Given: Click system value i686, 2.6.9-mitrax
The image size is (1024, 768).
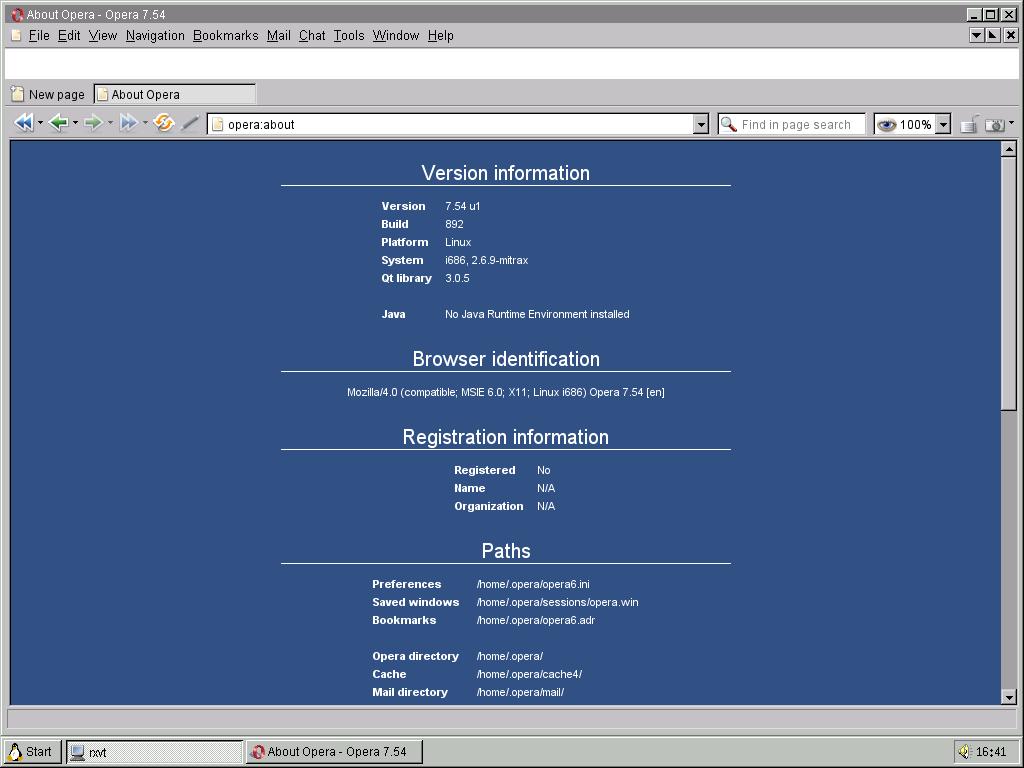Looking at the screenshot, I should click(487, 260).
